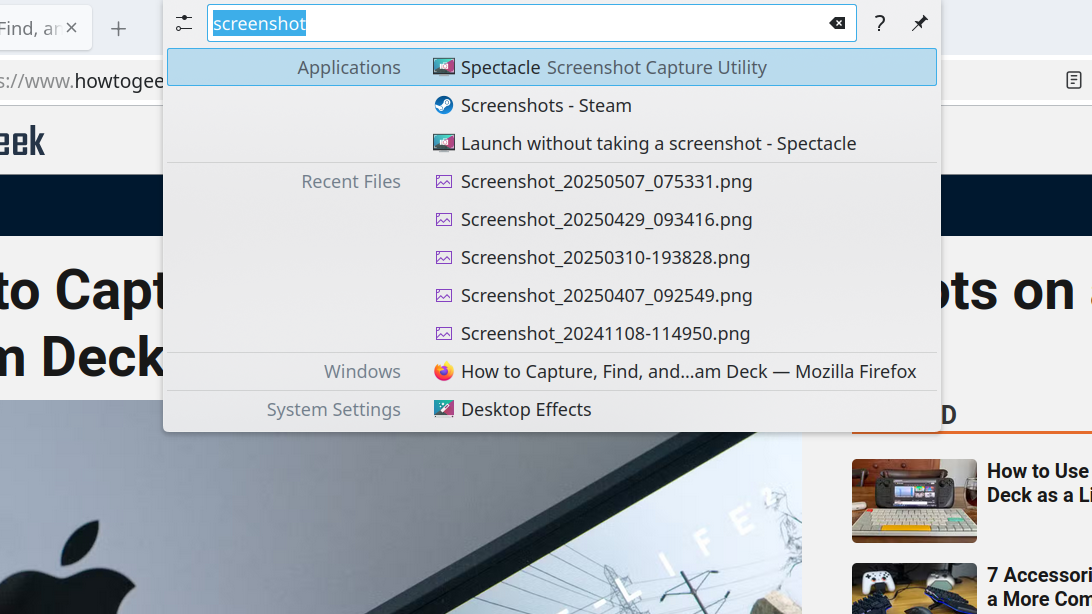1092x614 pixels.
Task: Open Screenshot_20250310-193828.png recent file
Action: click(605, 257)
